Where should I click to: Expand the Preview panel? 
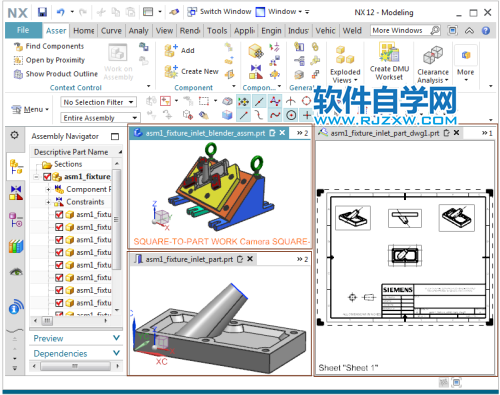pyautogui.click(x=76, y=338)
